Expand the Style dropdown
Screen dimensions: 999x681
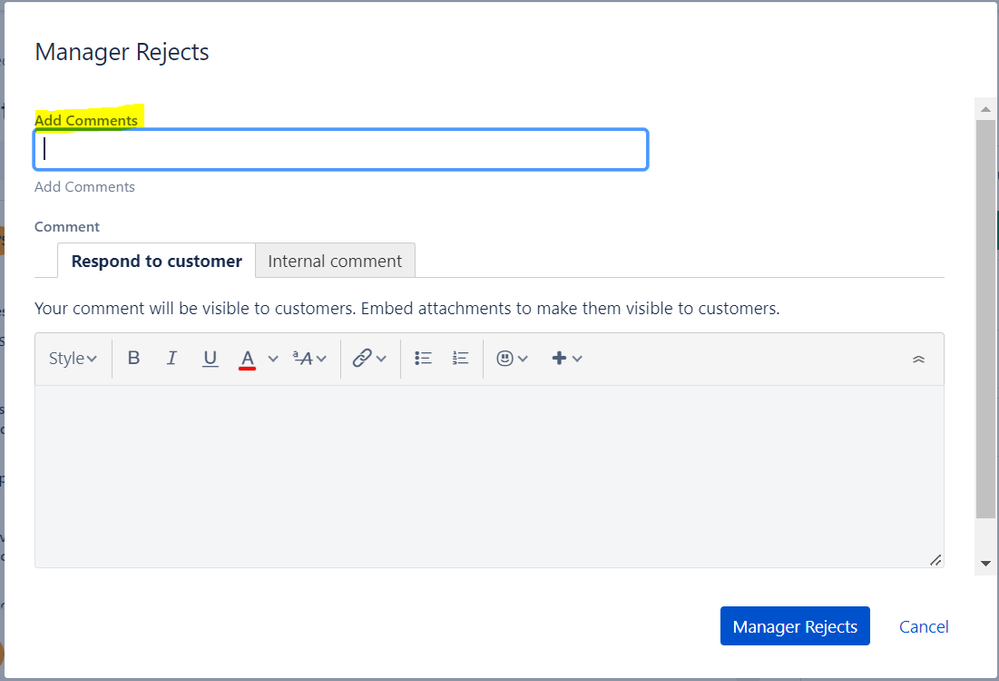[73, 358]
